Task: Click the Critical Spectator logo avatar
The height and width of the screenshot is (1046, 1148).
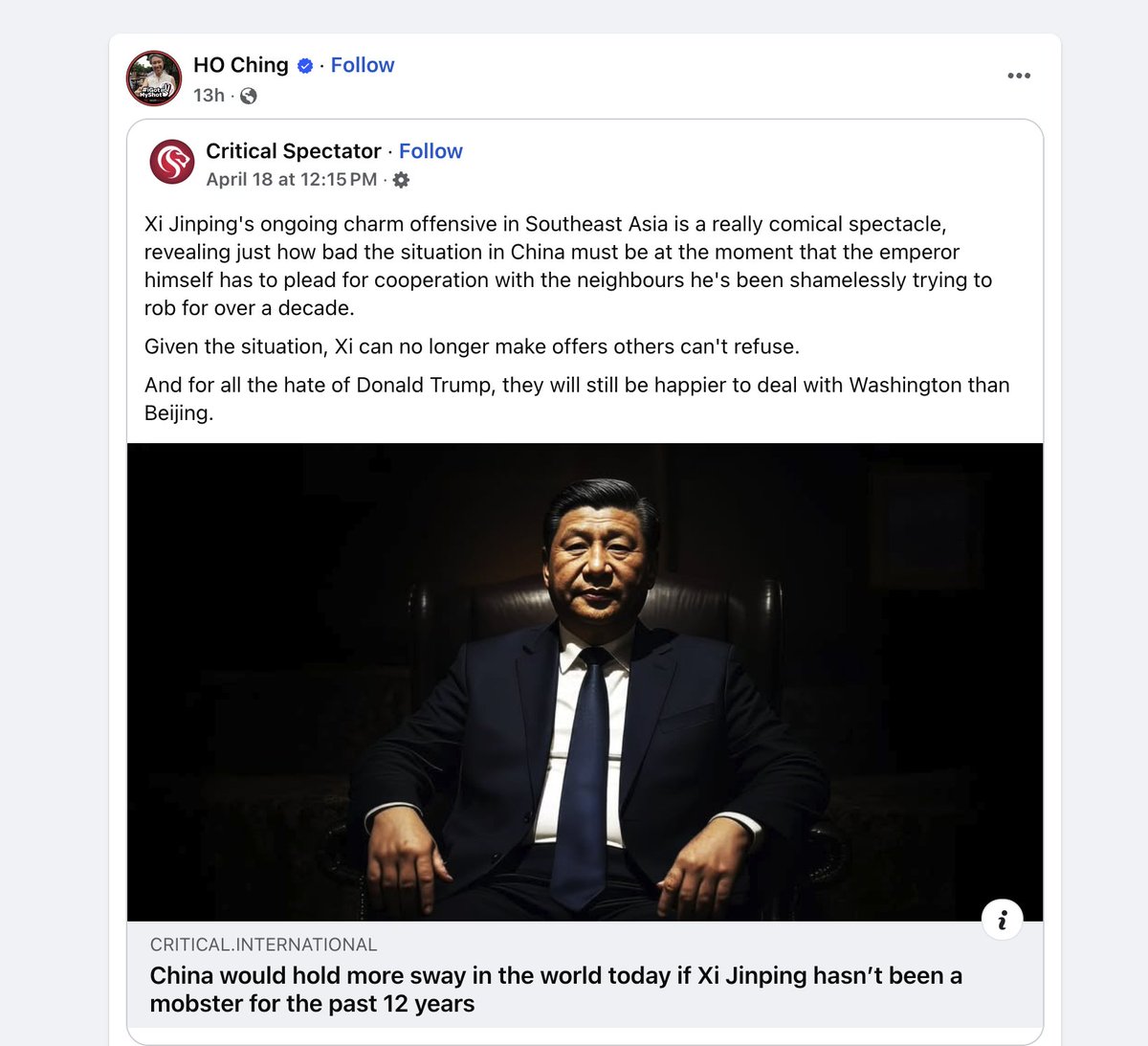Action: click(x=172, y=162)
